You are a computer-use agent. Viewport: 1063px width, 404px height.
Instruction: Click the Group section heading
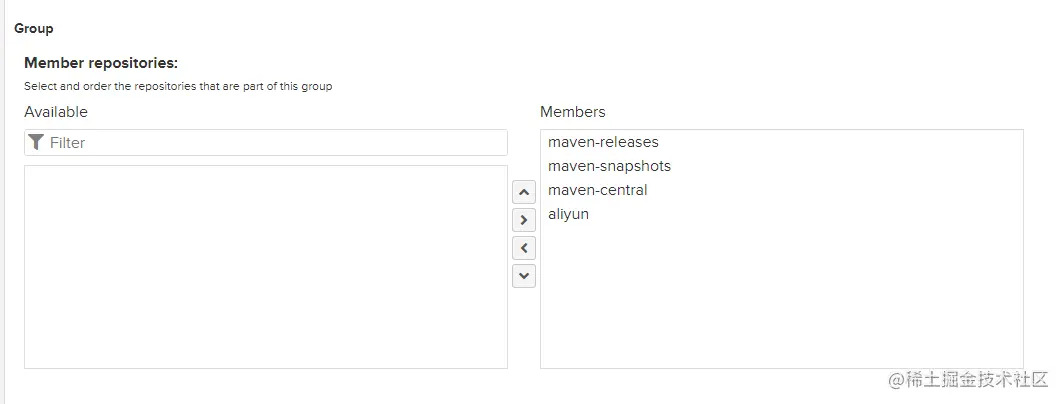[34, 29]
